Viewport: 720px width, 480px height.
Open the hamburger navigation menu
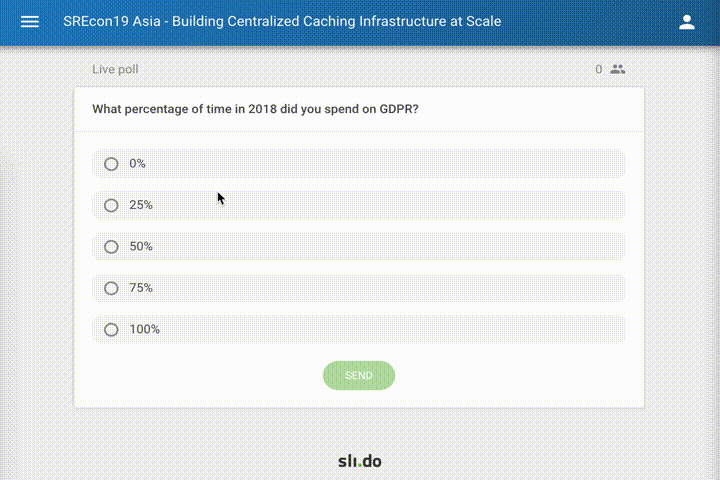[30, 21]
